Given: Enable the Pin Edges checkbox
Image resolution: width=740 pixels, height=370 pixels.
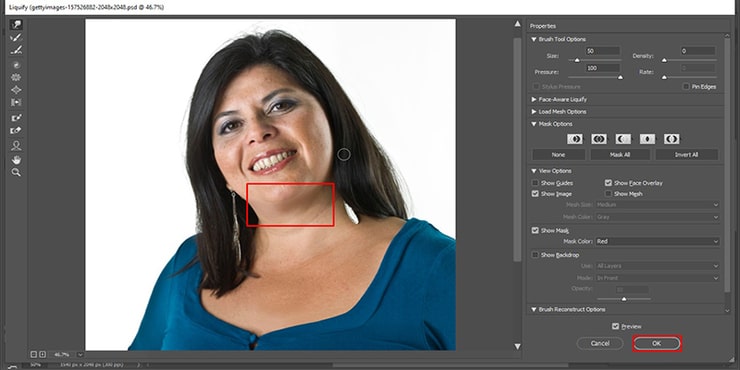Looking at the screenshot, I should (x=686, y=86).
